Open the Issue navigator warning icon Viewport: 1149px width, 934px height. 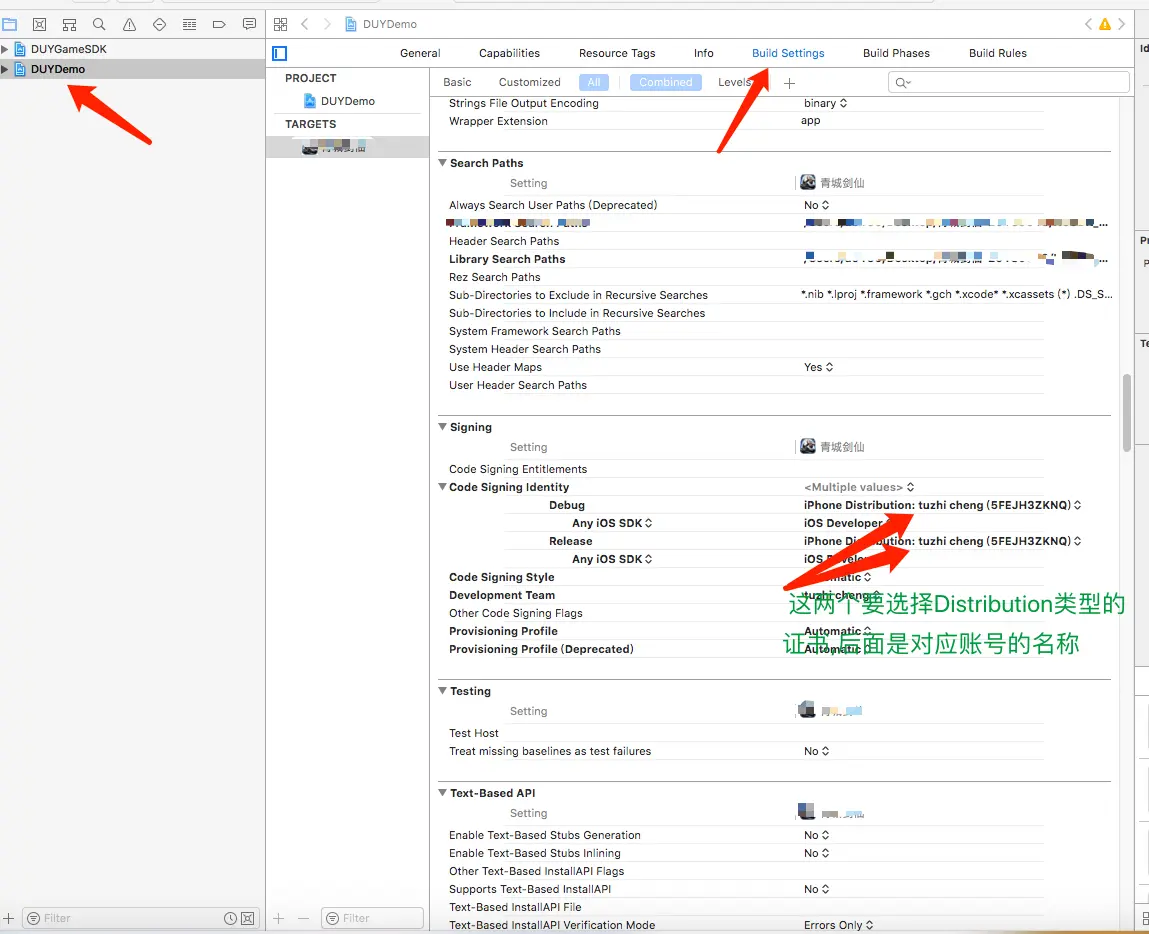coord(129,24)
